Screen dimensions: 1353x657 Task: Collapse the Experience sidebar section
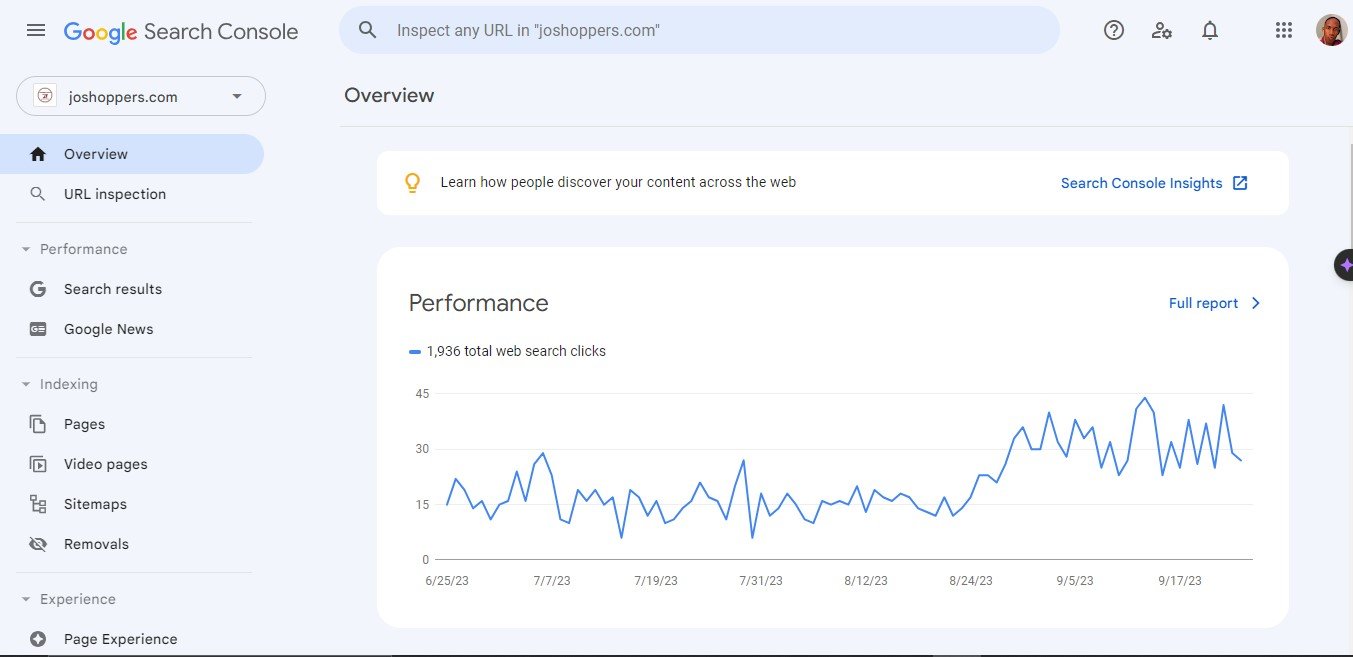26,599
